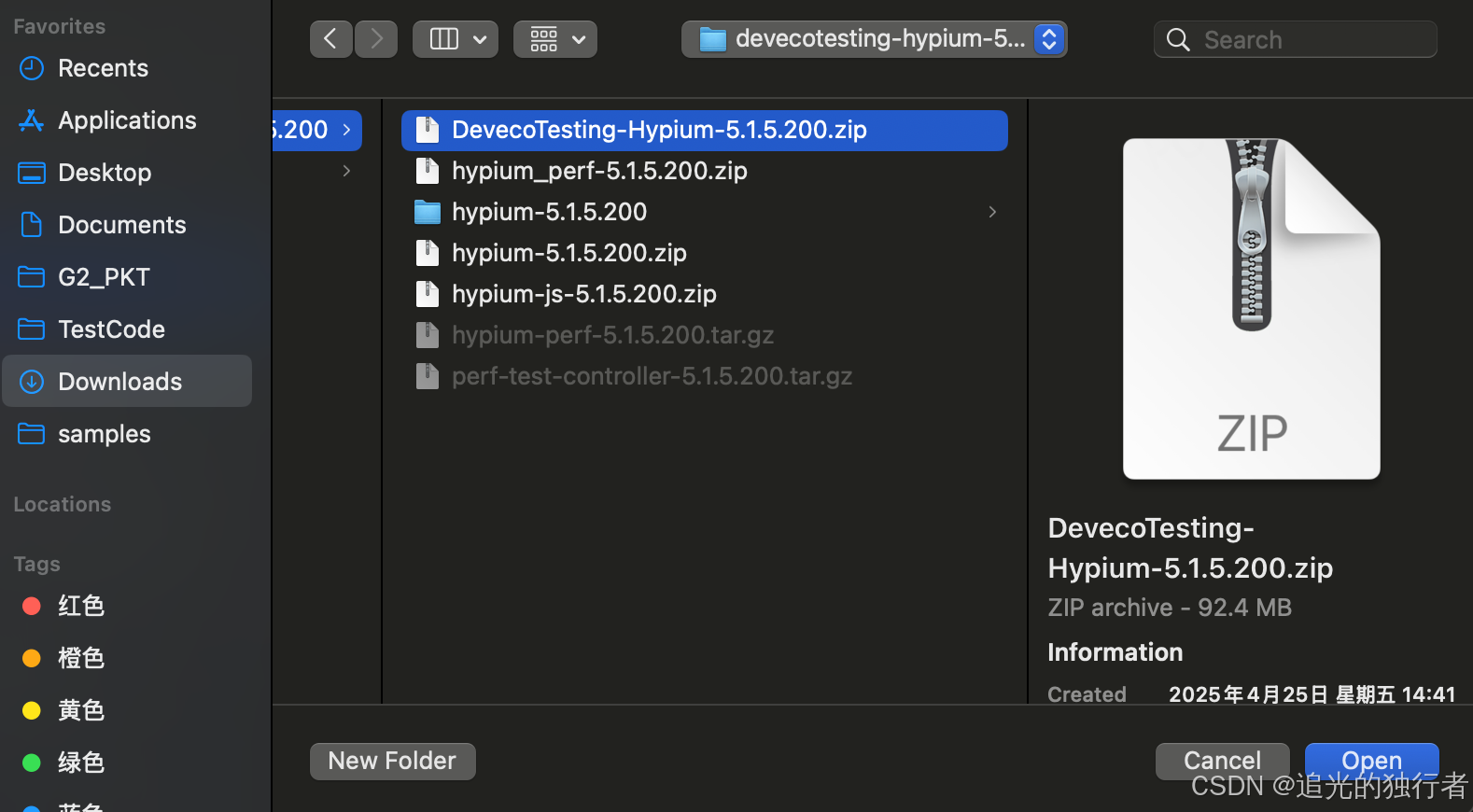Click the New Folder button

(392, 761)
